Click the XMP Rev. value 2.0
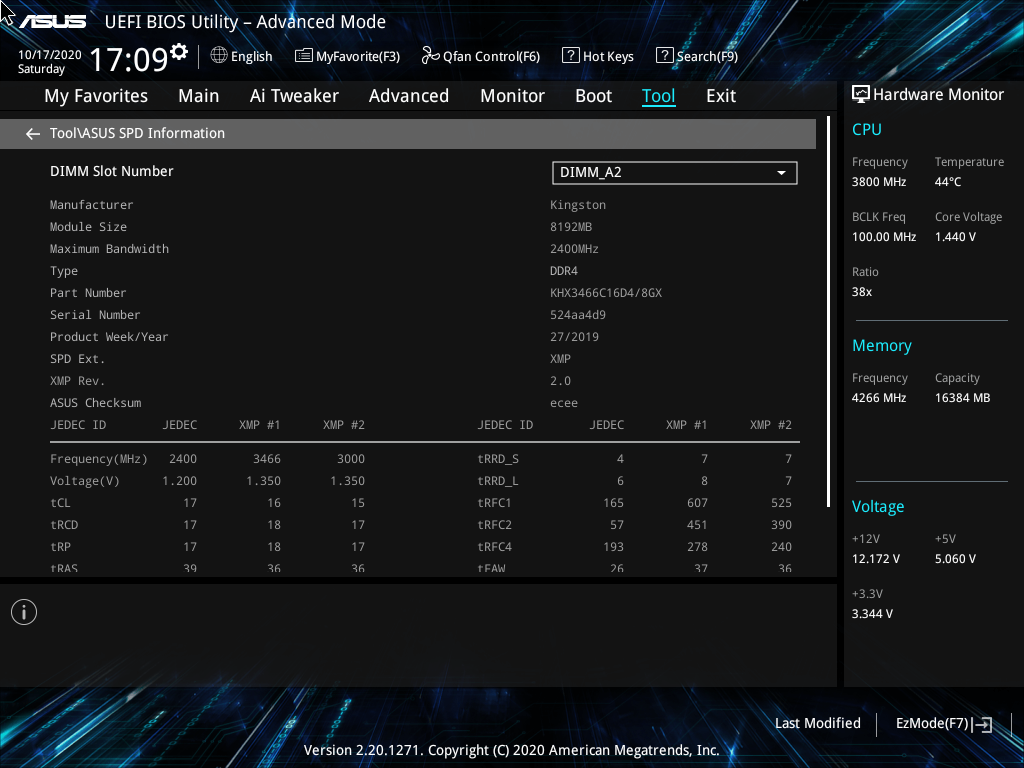This screenshot has height=768, width=1024. 560,381
